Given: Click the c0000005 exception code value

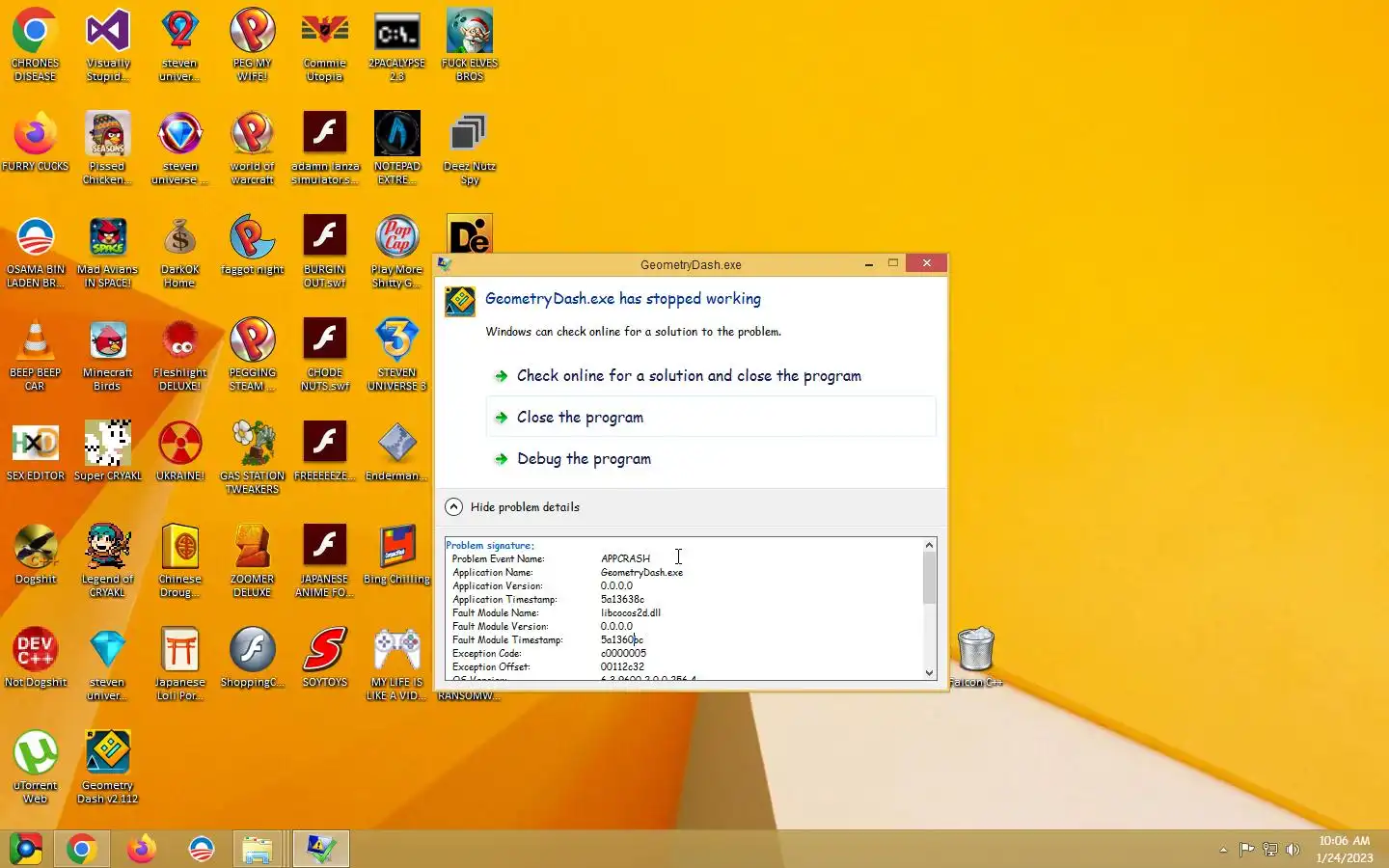Looking at the screenshot, I should pos(623,653).
